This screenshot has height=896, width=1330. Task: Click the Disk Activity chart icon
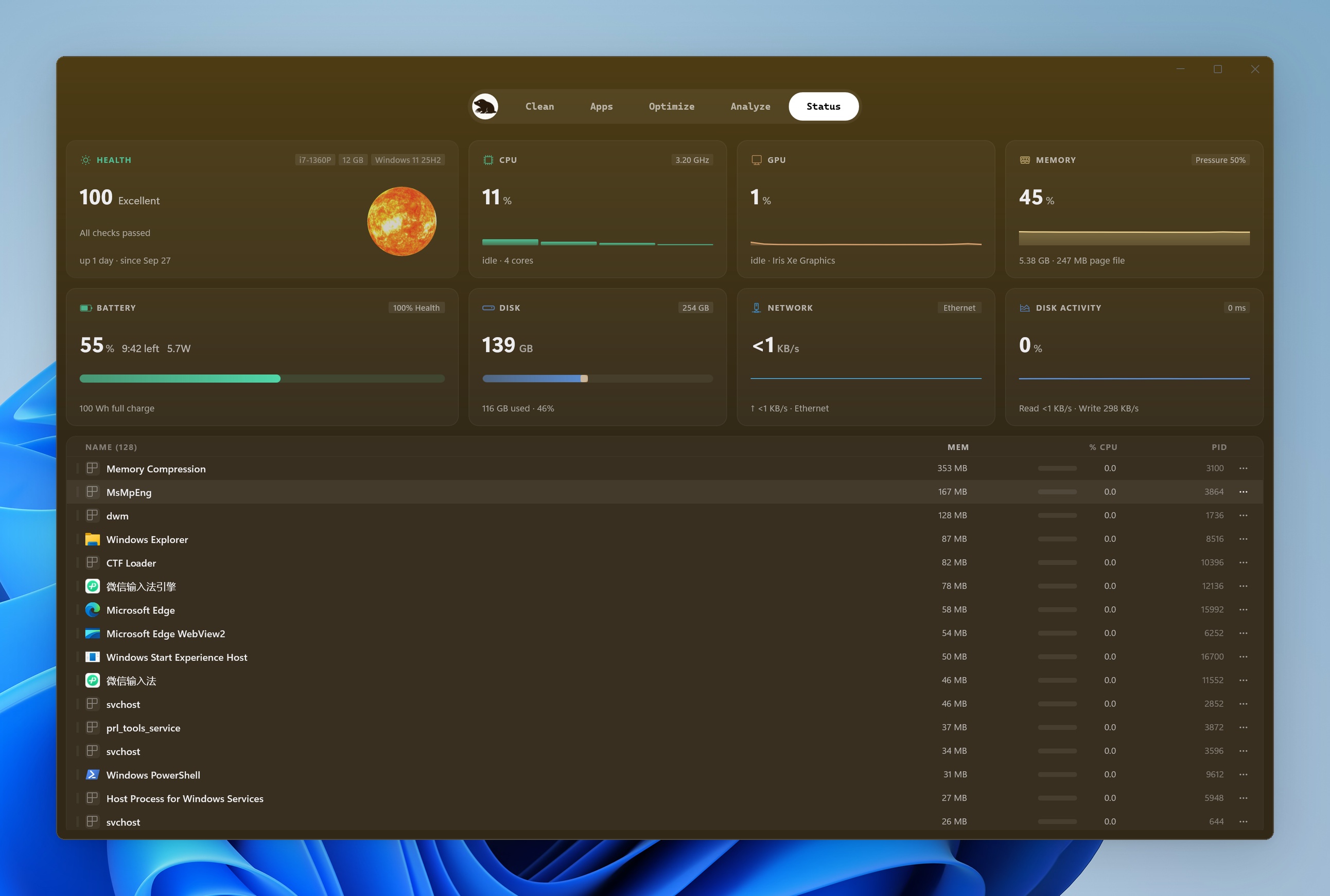click(x=1025, y=308)
